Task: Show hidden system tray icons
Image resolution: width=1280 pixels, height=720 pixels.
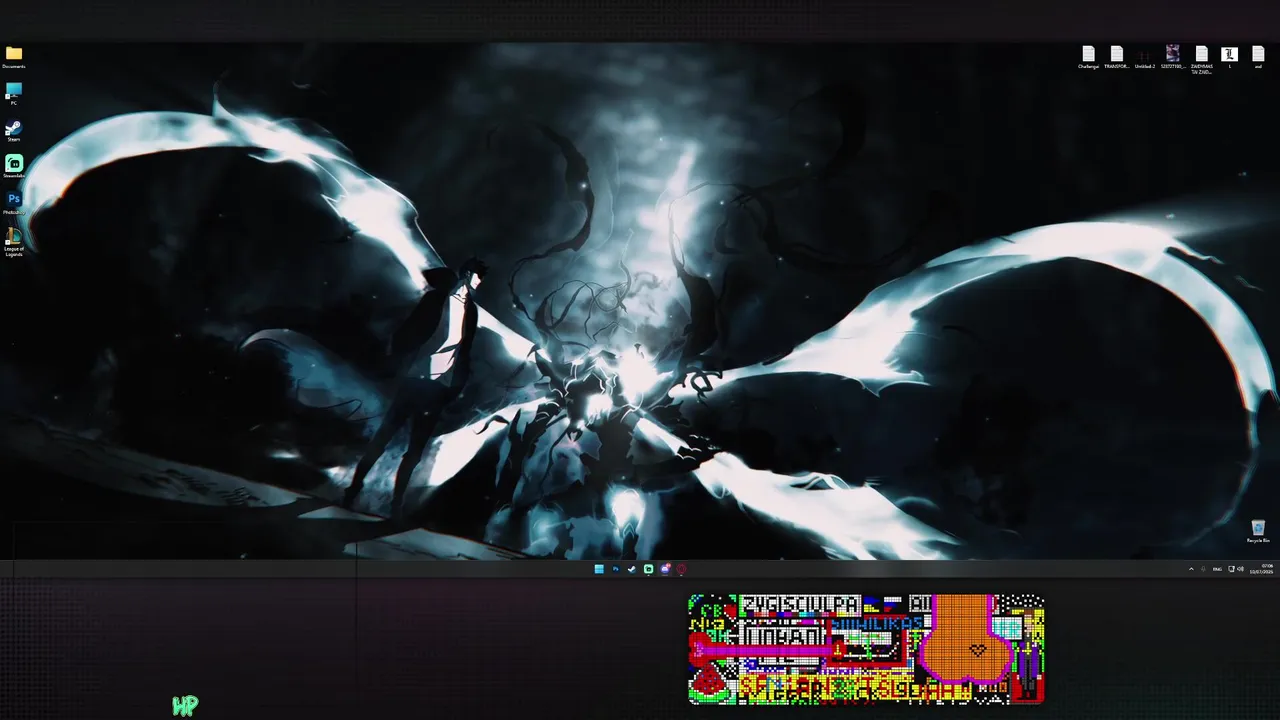Action: (x=1191, y=569)
